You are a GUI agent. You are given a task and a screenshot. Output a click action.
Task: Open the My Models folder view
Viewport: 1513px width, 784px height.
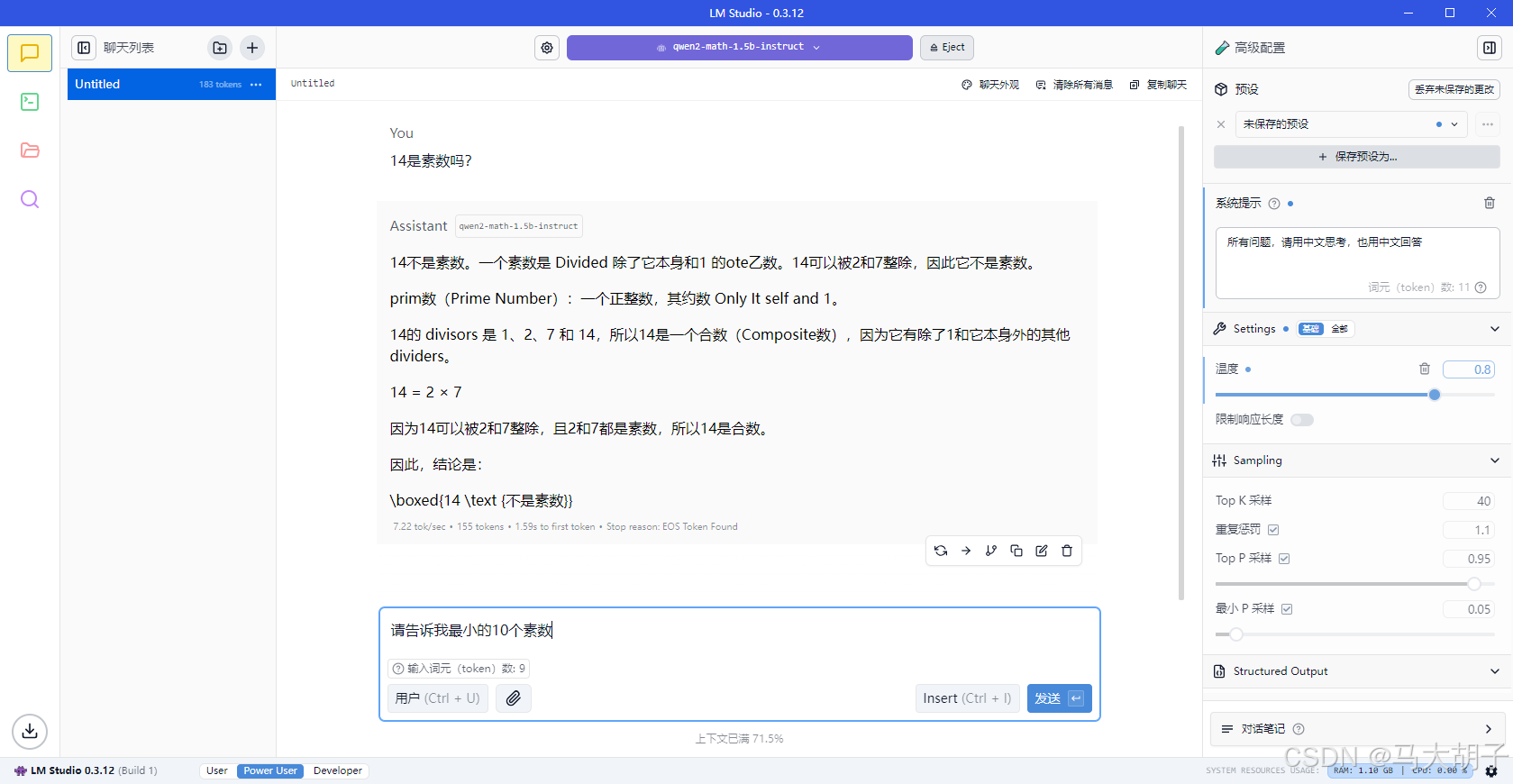pos(30,150)
